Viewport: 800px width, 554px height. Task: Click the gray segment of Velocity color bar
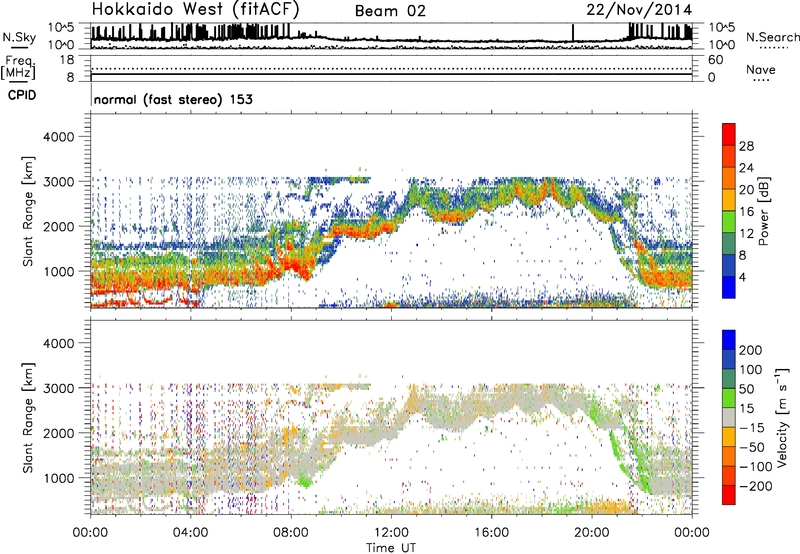[729, 417]
